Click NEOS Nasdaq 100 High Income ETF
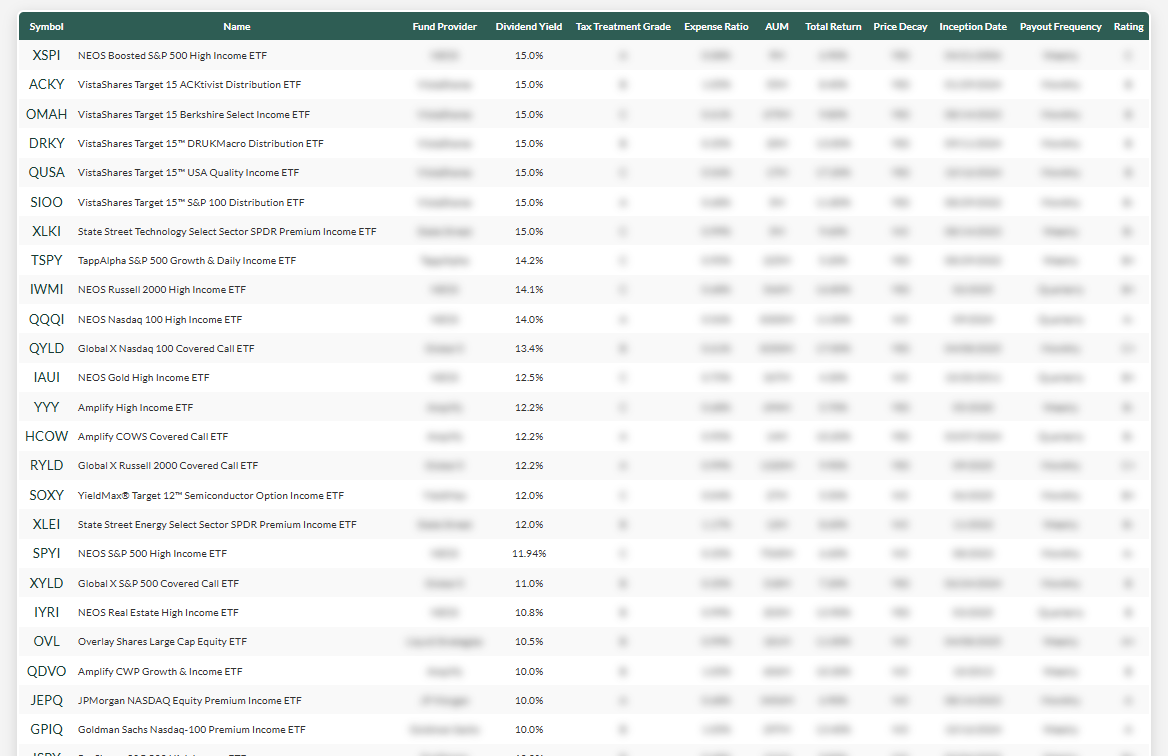1168x756 pixels. [x=160, y=320]
